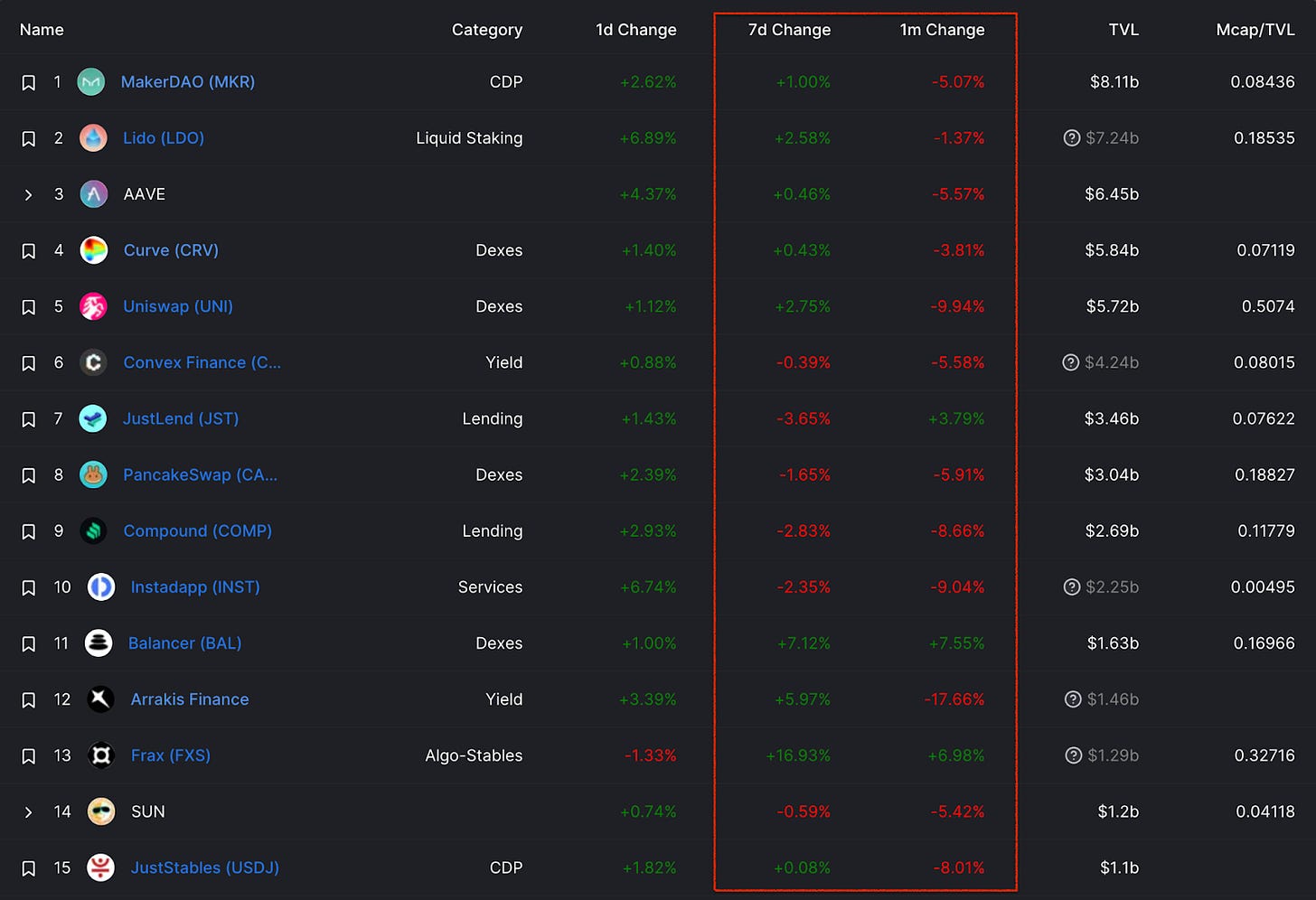
Task: Click the AAVE logo icon
Action: pyautogui.click(x=94, y=194)
